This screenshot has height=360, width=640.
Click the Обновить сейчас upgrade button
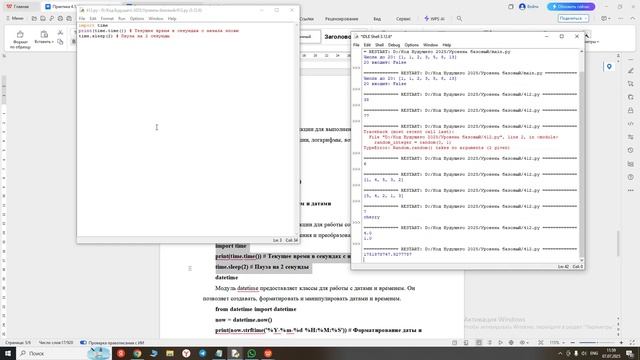(571, 7)
